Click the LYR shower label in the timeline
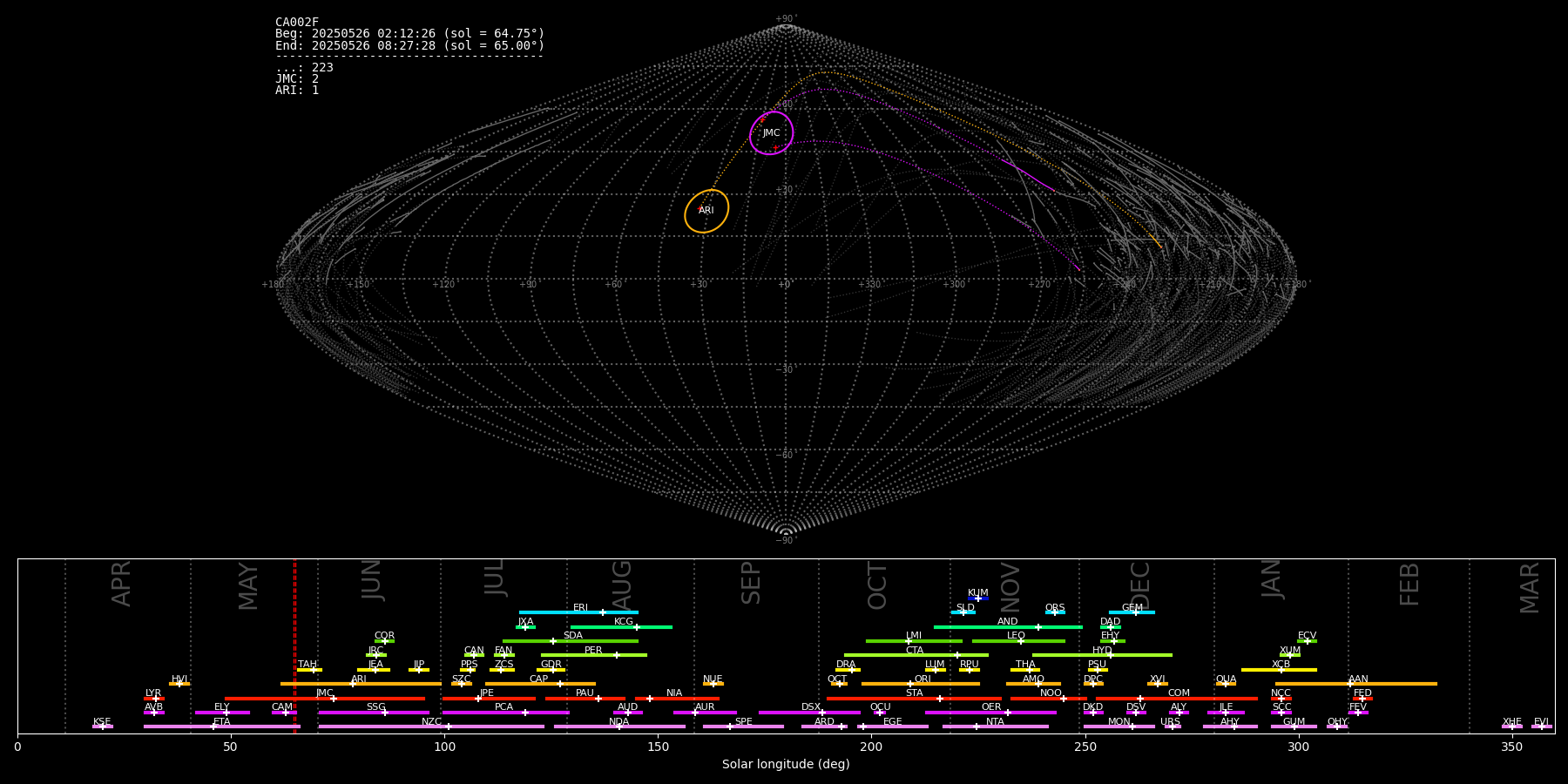Viewport: 1568px width, 784px height. pos(153,693)
